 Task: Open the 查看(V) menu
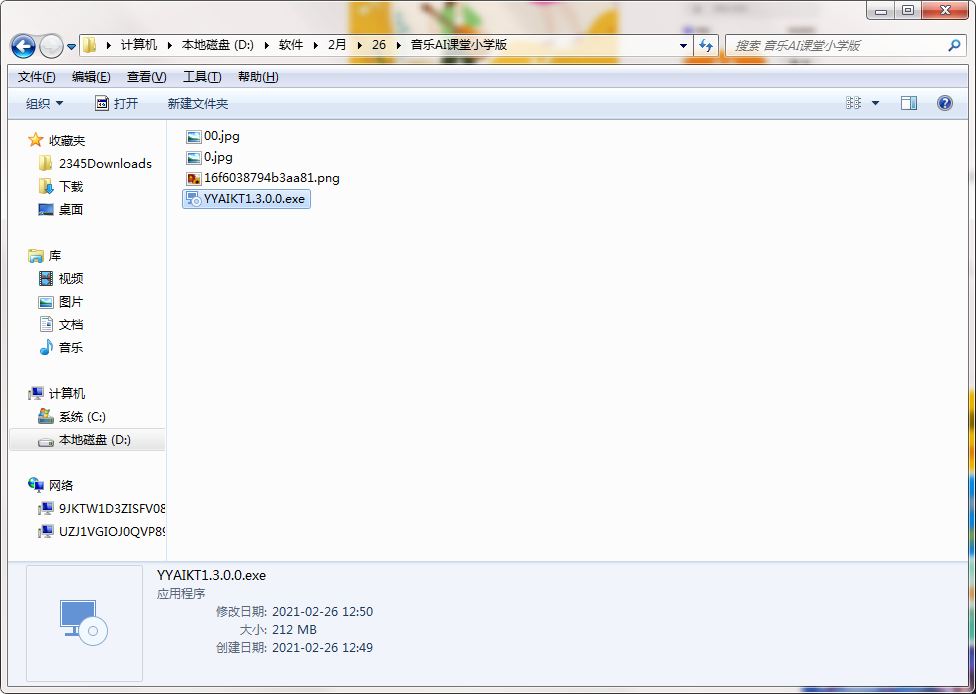[146, 77]
